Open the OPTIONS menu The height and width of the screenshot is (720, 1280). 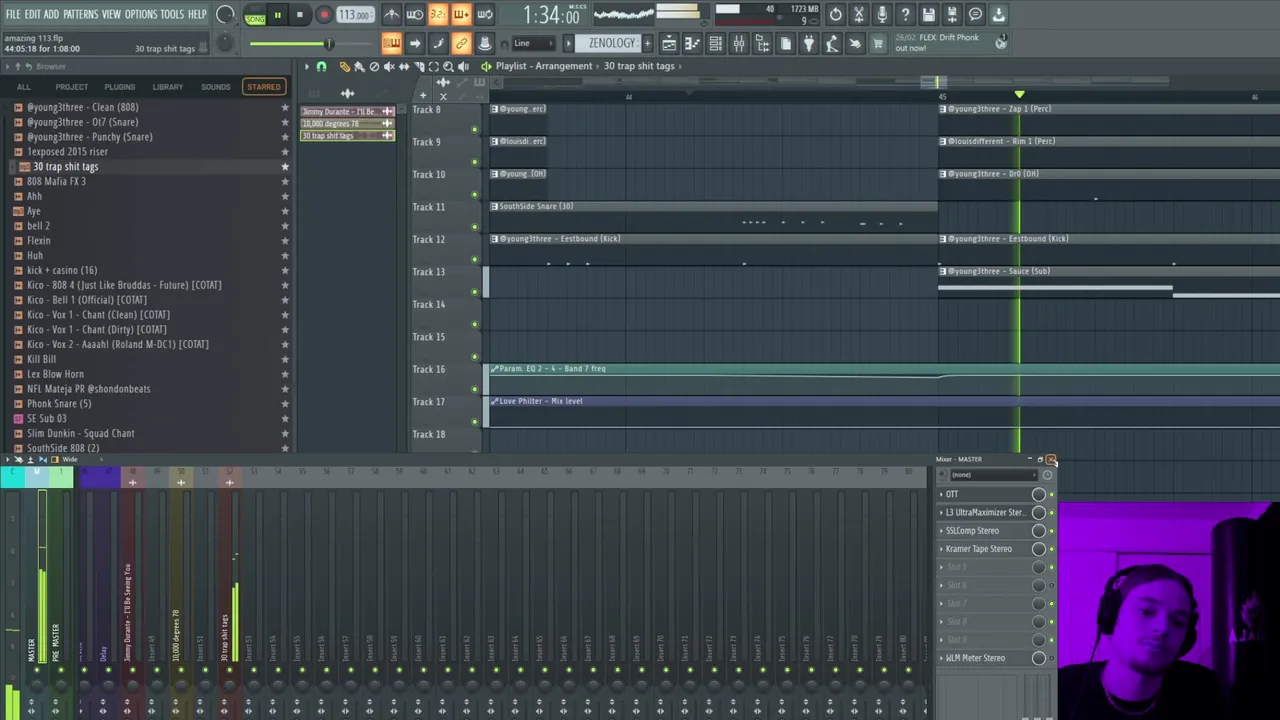[141, 14]
